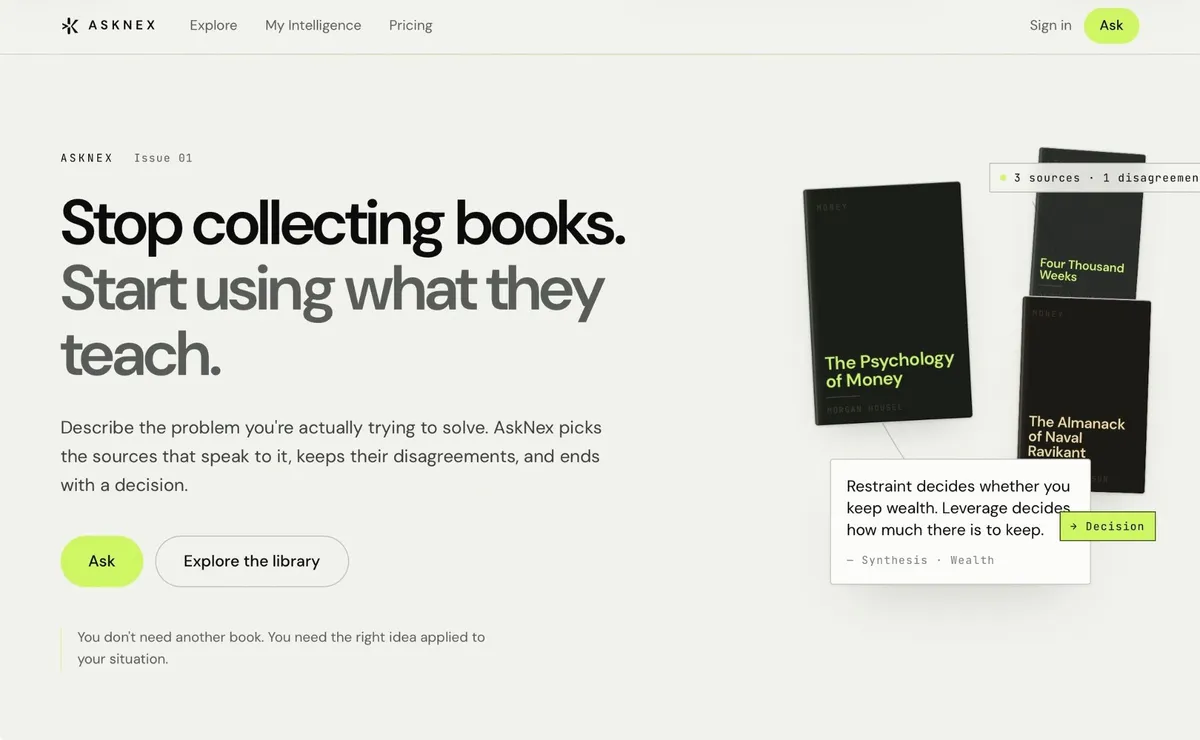Screen dimensions: 1200x740
Task: Open the Pricing page link
Action: click(411, 26)
